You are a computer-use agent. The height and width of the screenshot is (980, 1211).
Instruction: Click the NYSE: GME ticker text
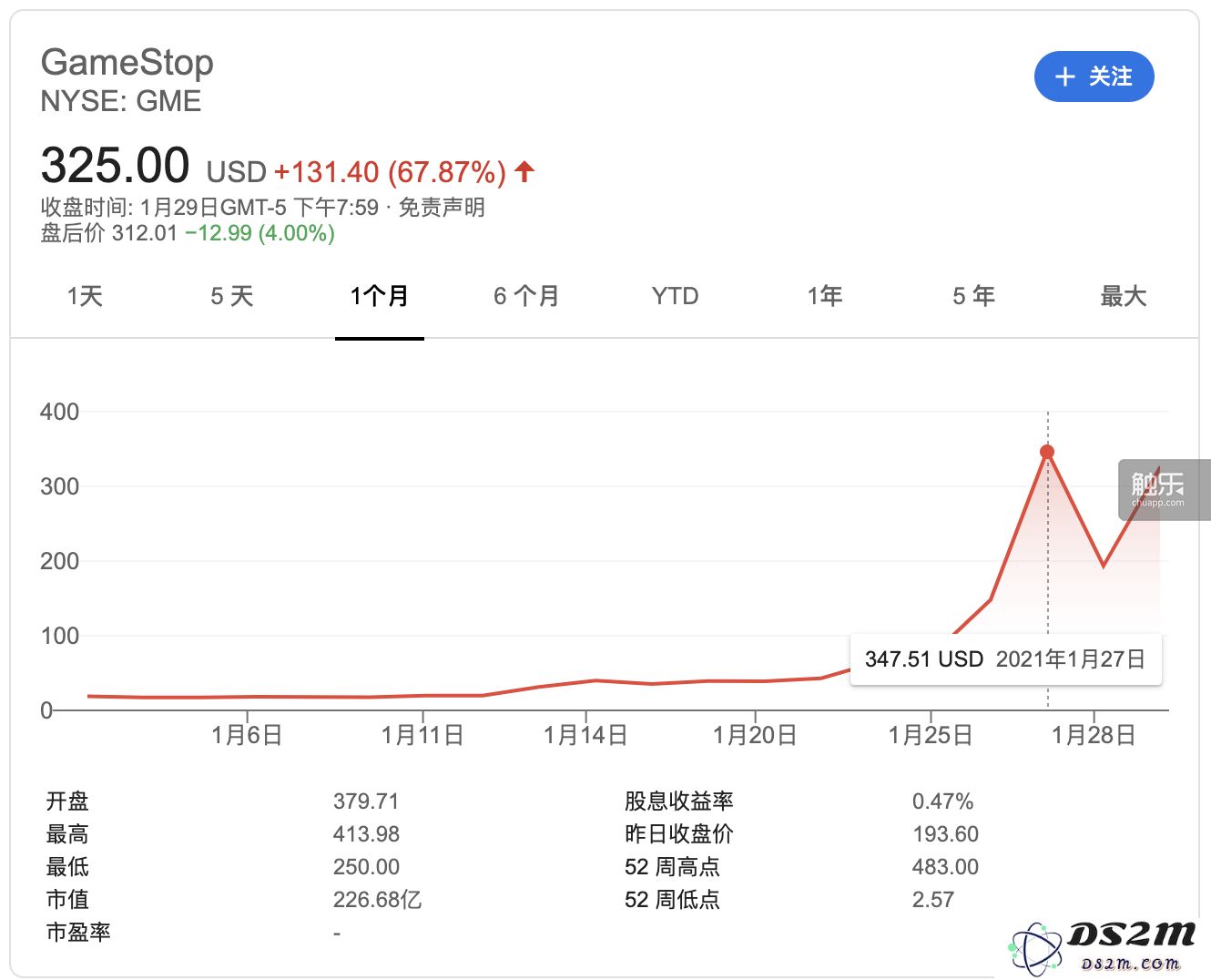point(121,101)
